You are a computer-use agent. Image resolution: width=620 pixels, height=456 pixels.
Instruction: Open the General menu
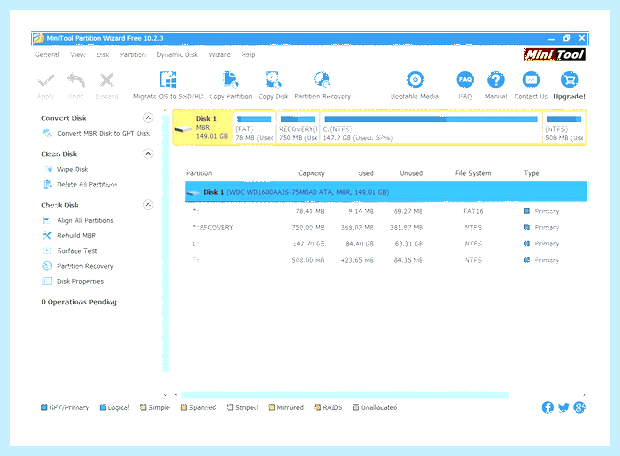point(47,55)
